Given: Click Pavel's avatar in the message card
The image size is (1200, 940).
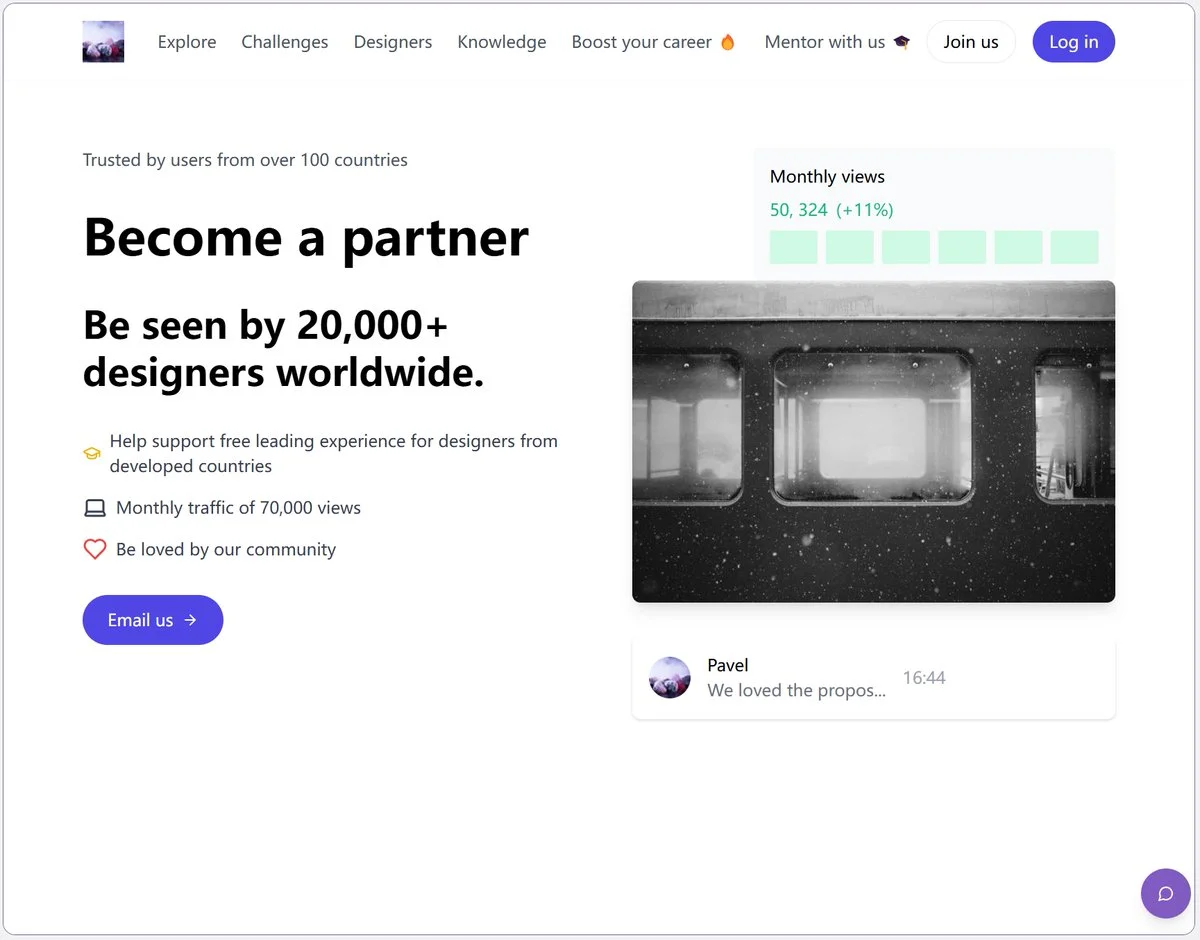Looking at the screenshot, I should coord(670,677).
